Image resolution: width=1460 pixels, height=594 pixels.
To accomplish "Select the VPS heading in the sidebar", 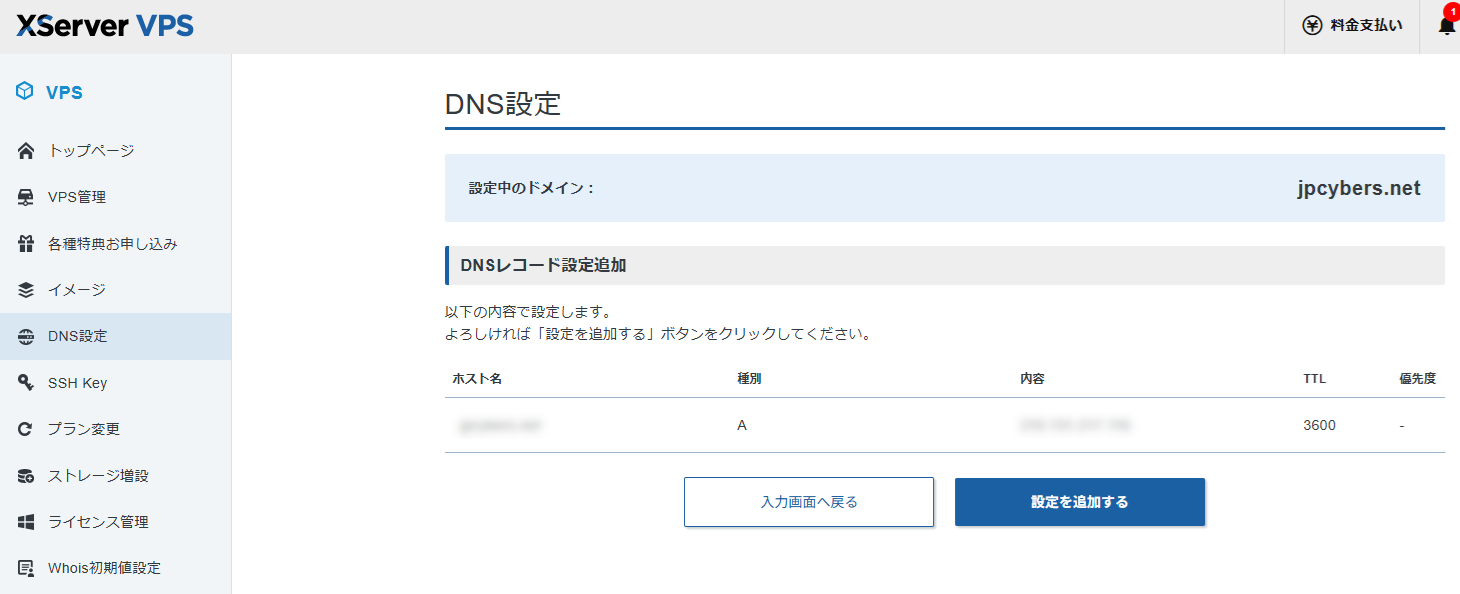I will [x=64, y=93].
